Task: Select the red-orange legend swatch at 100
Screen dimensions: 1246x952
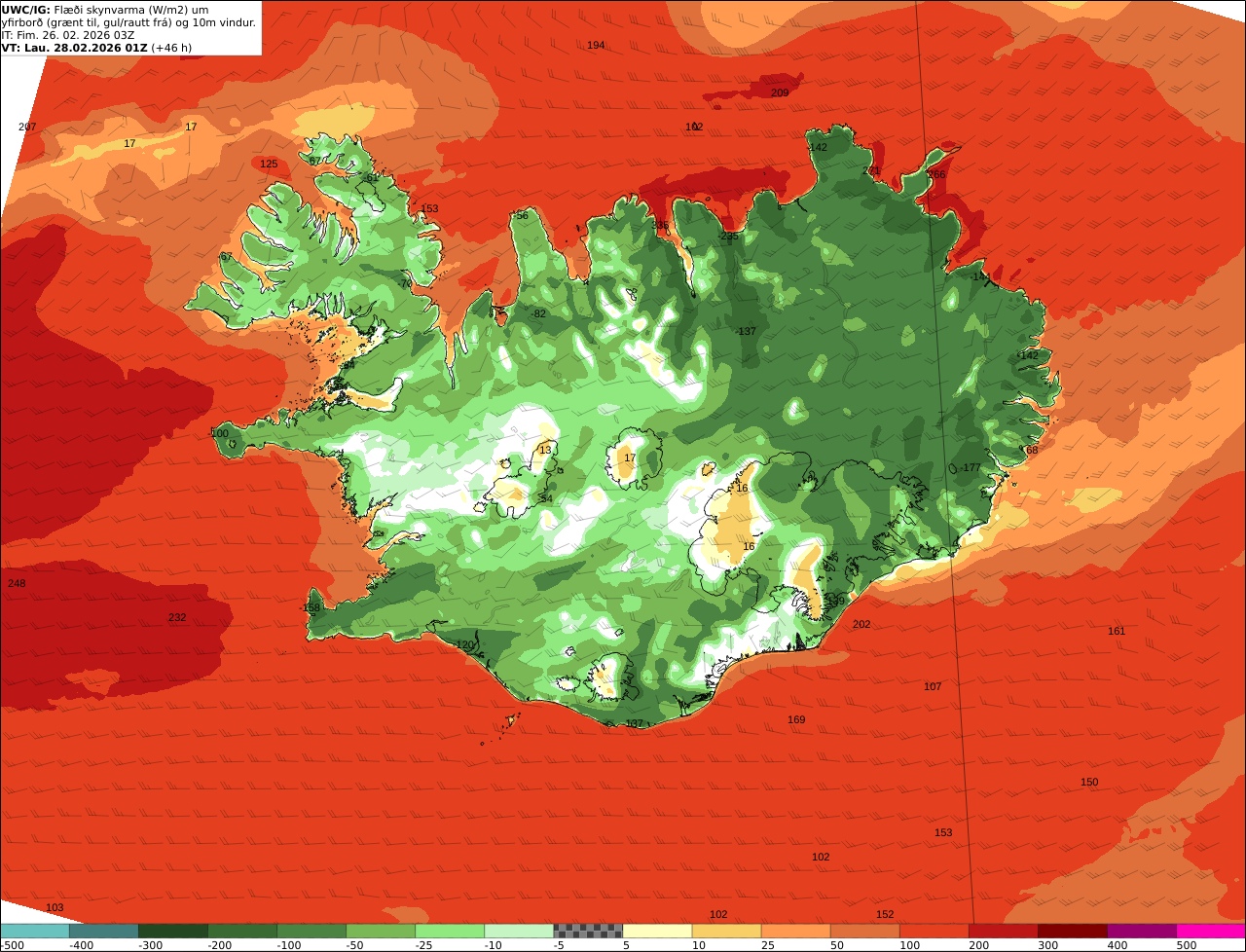Action: click(933, 932)
